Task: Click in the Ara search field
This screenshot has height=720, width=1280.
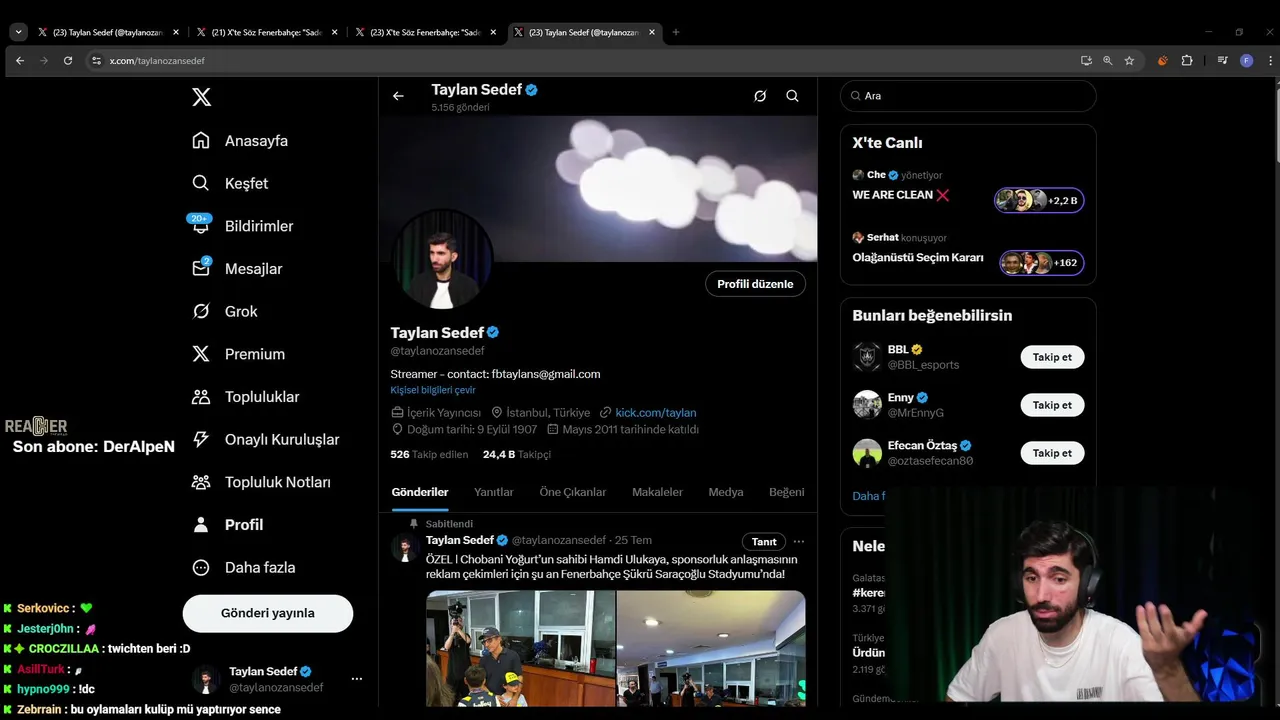Action: (x=968, y=96)
